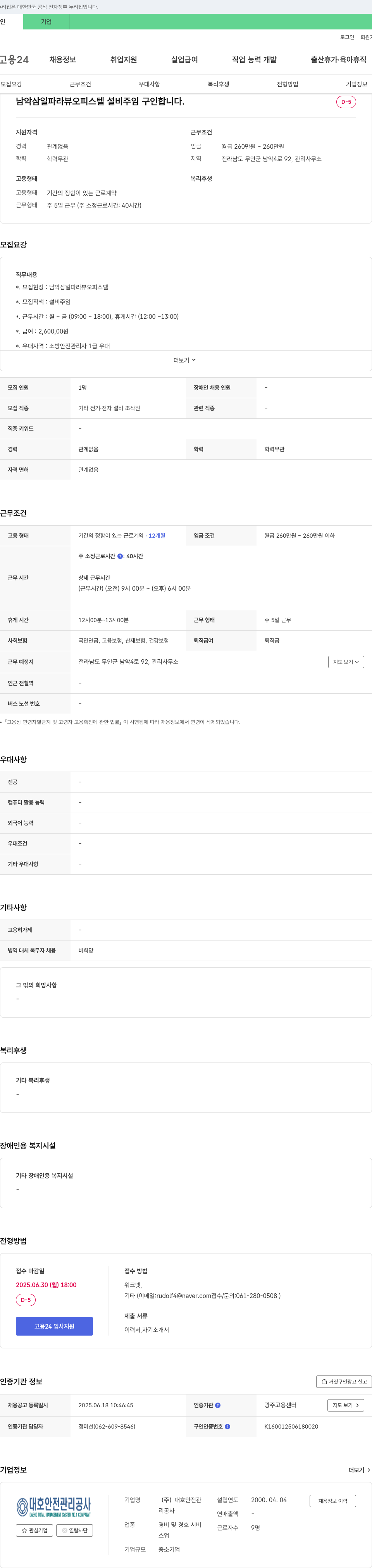This screenshot has width=372, height=1568.
Task: Open 더보기 link next to 기업정보
Action: (359, 1469)
